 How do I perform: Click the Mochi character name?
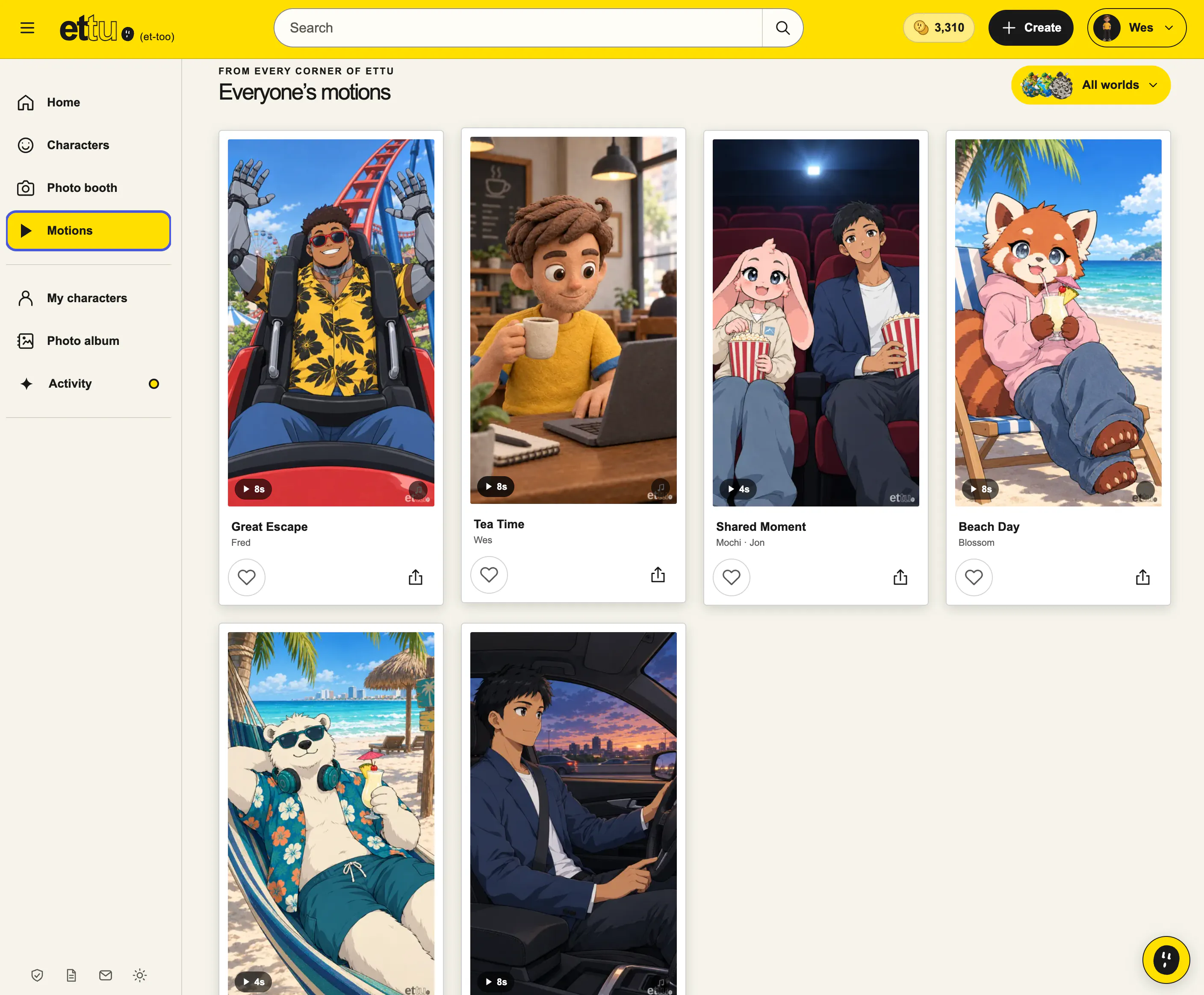tap(728, 543)
